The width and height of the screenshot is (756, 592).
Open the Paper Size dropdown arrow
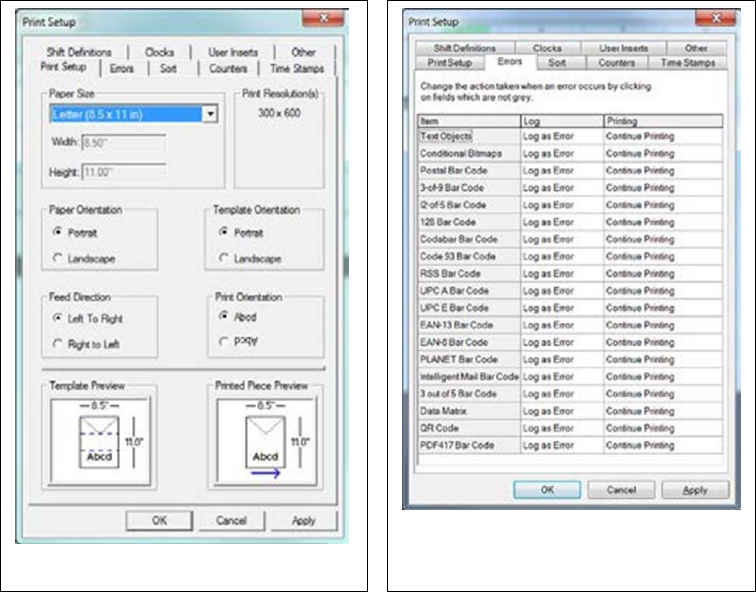coord(210,114)
